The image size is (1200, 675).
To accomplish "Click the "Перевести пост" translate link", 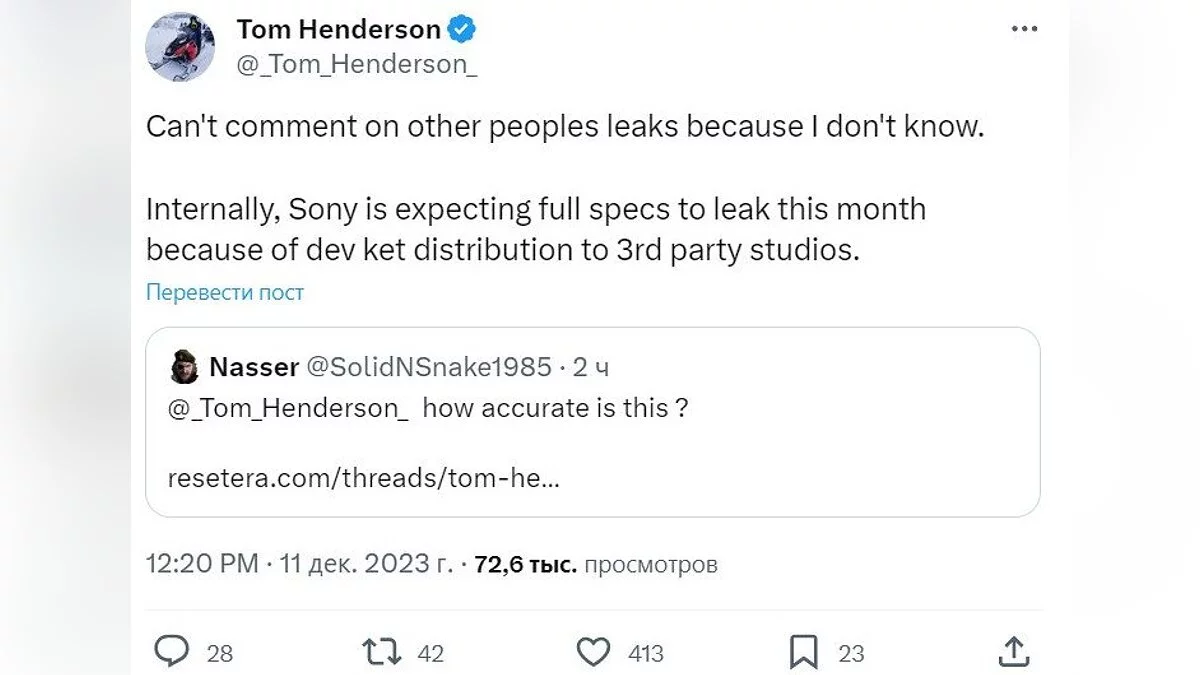I will coord(225,292).
